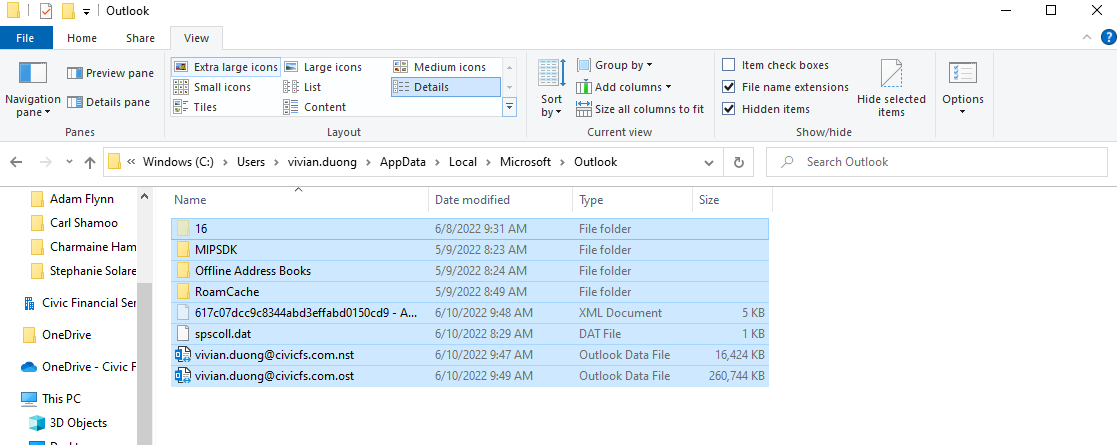Click Hide selected items
Image resolution: width=1117 pixels, height=445 pixels.
tap(891, 88)
